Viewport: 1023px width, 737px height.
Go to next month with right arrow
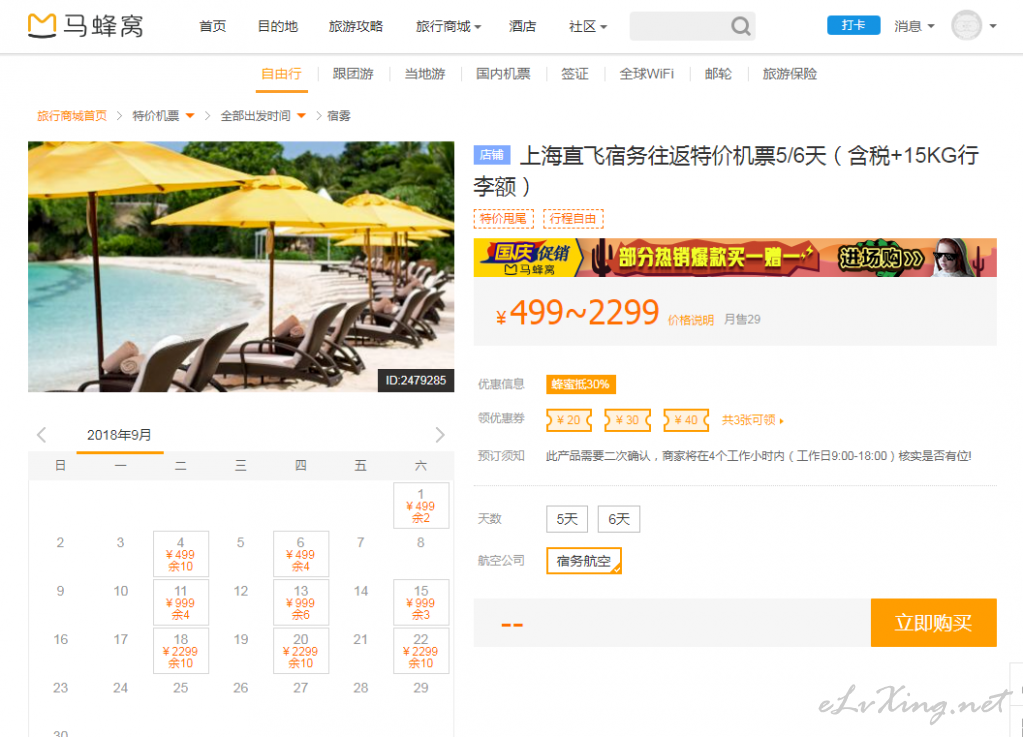click(x=440, y=435)
